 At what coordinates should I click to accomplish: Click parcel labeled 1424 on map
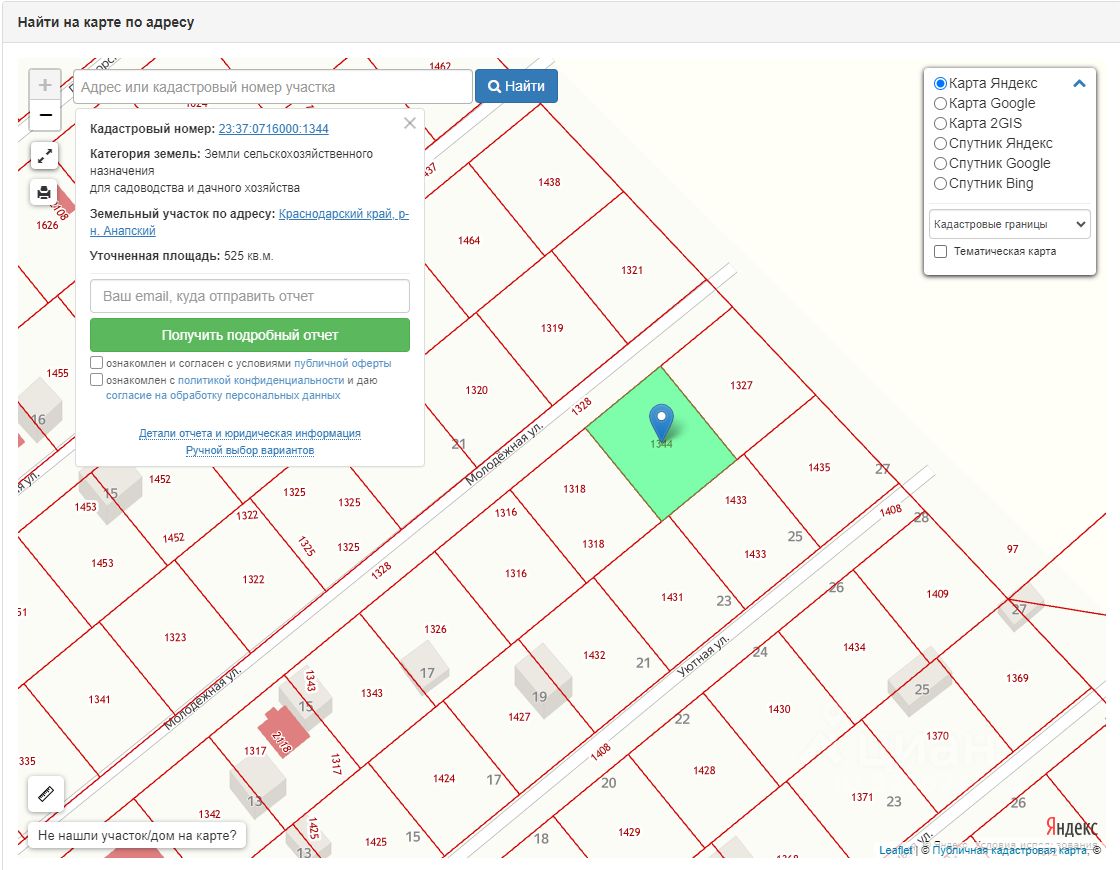point(444,779)
